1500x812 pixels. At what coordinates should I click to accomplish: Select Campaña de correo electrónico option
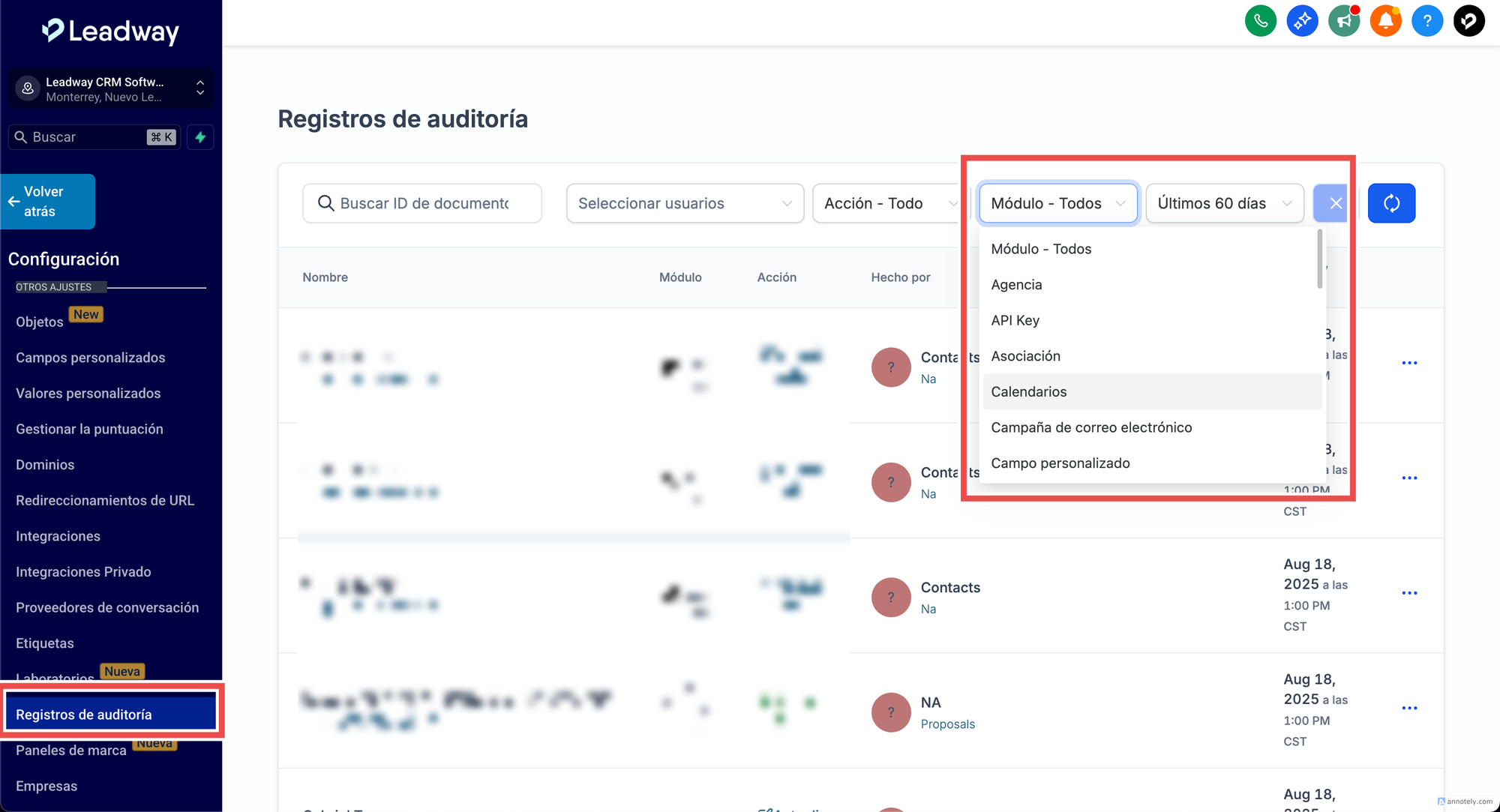(x=1090, y=427)
